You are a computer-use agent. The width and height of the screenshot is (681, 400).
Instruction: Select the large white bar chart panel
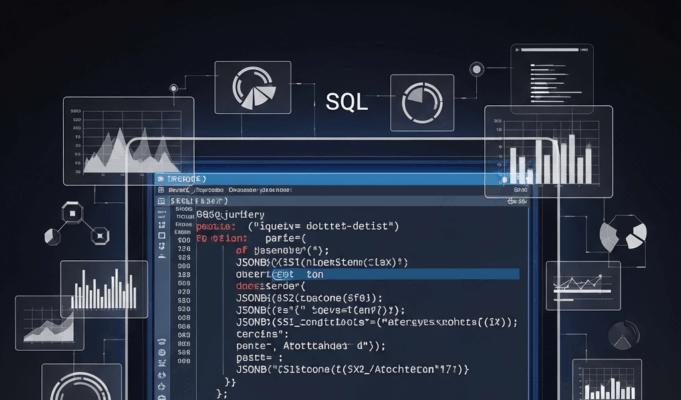[549, 151]
